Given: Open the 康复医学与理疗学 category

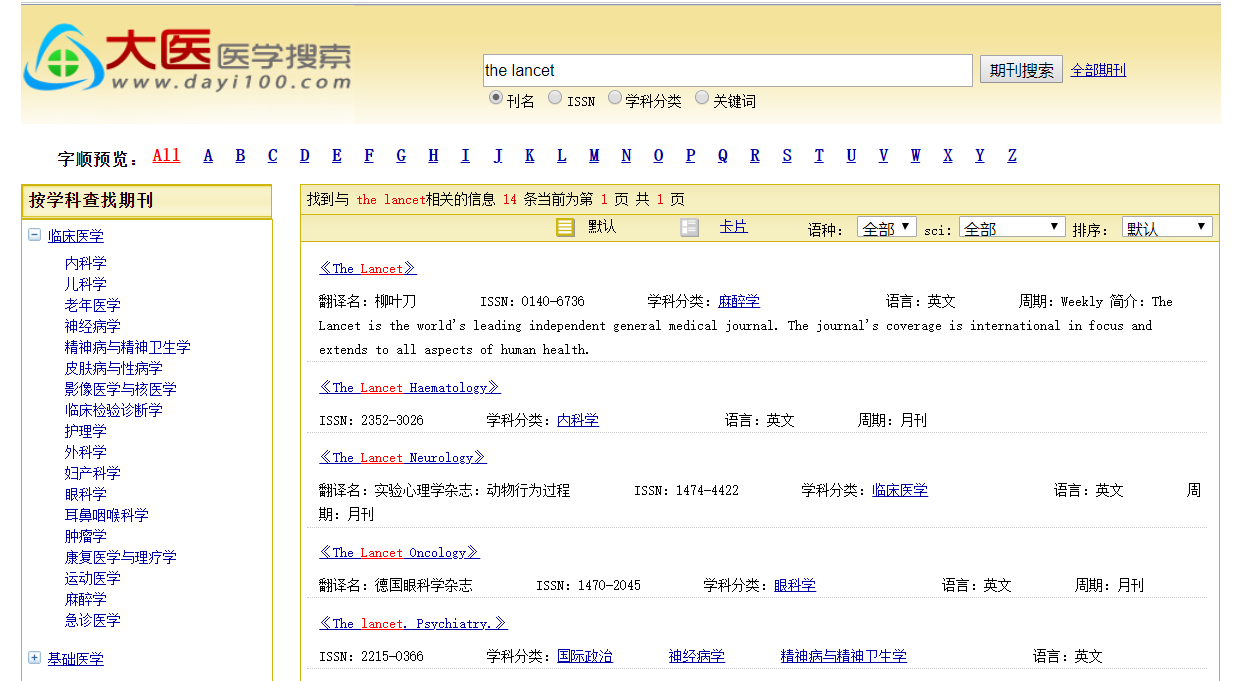Looking at the screenshot, I should click(121, 557).
